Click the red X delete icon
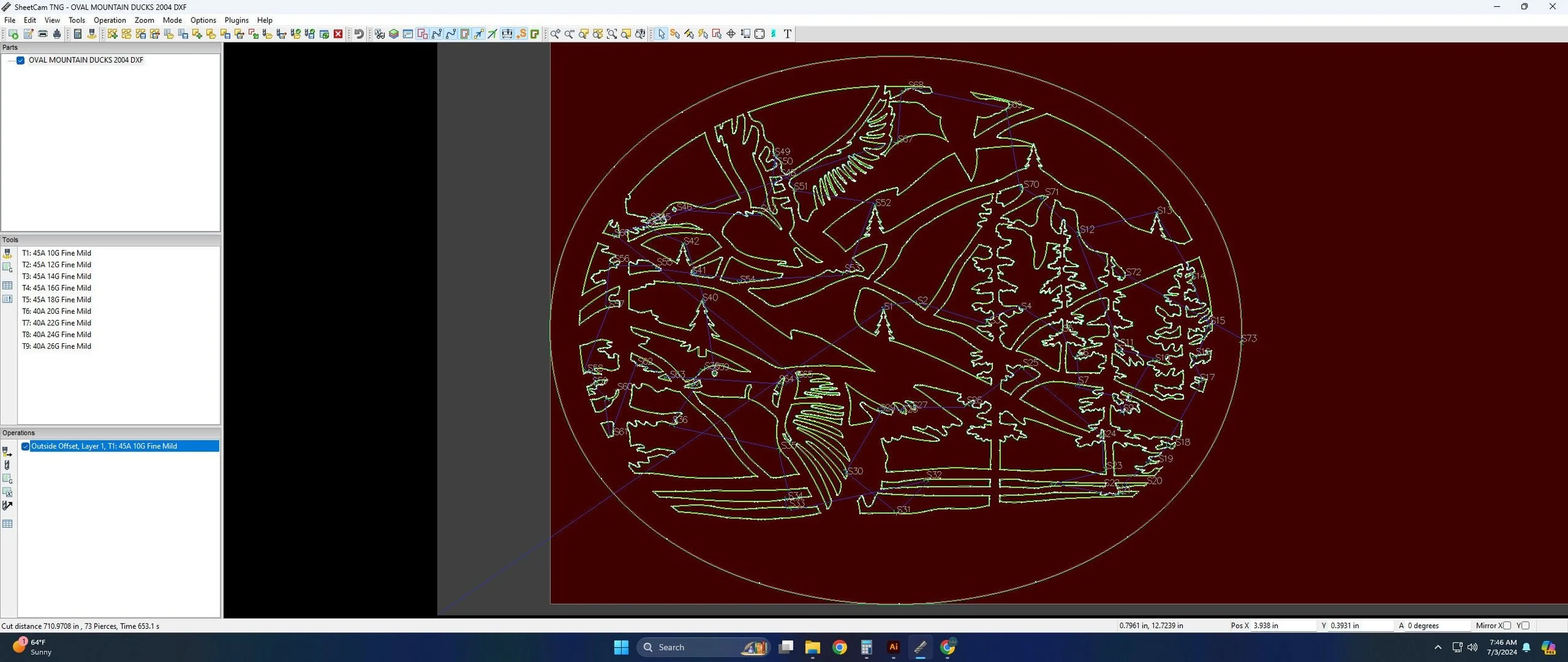The width and height of the screenshot is (1568, 662). pos(338,34)
